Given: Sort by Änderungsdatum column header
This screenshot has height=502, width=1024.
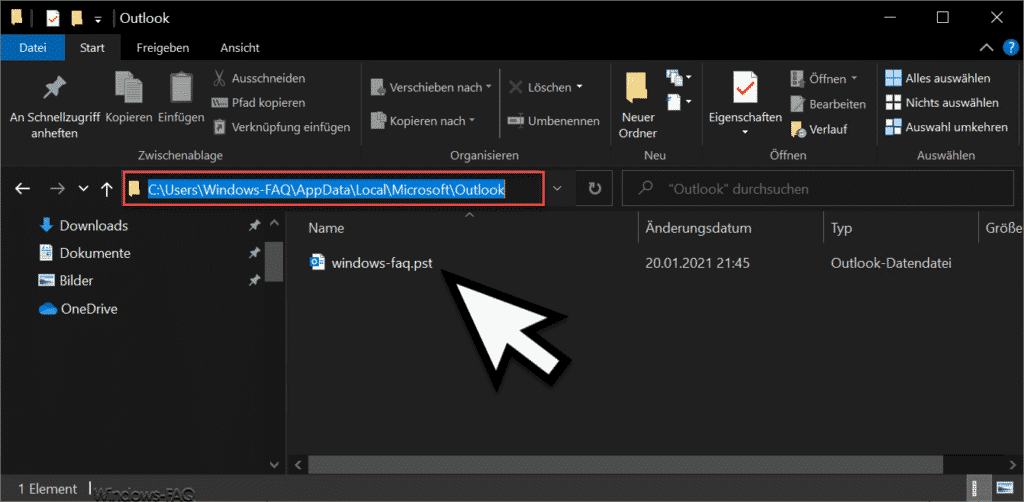Looking at the screenshot, I should click(698, 228).
